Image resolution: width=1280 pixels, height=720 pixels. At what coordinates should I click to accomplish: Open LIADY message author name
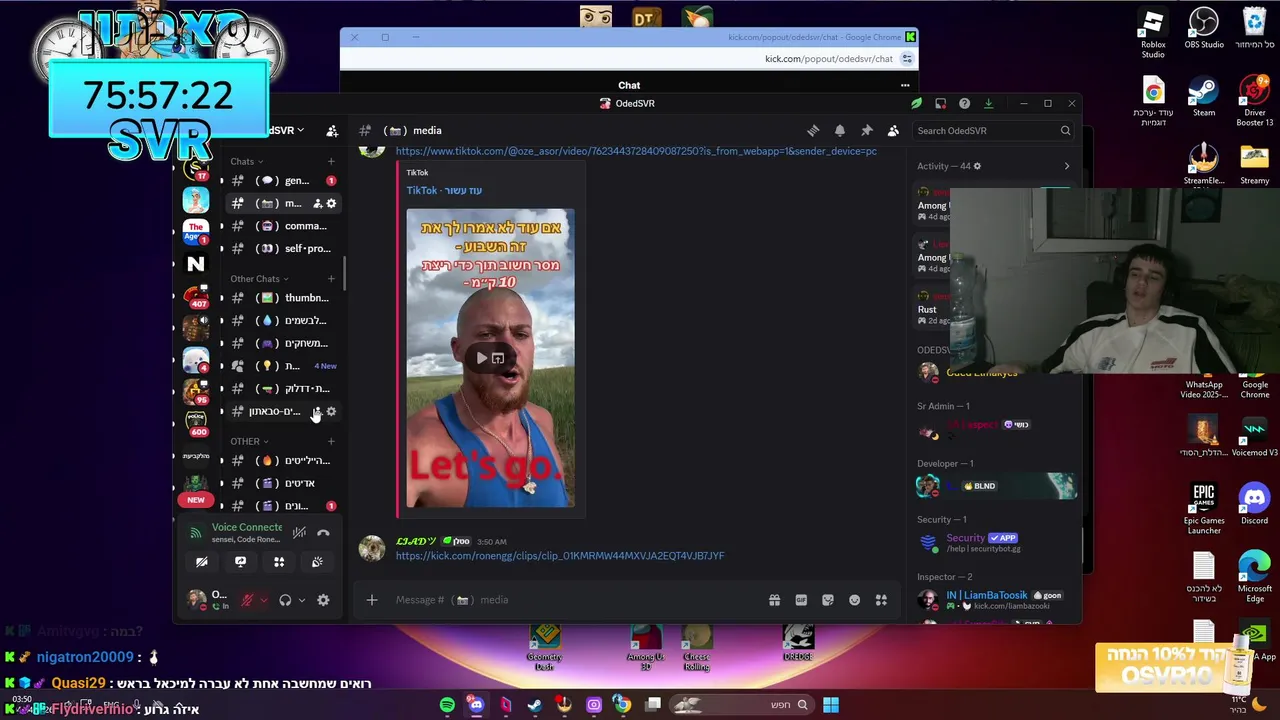click(416, 541)
